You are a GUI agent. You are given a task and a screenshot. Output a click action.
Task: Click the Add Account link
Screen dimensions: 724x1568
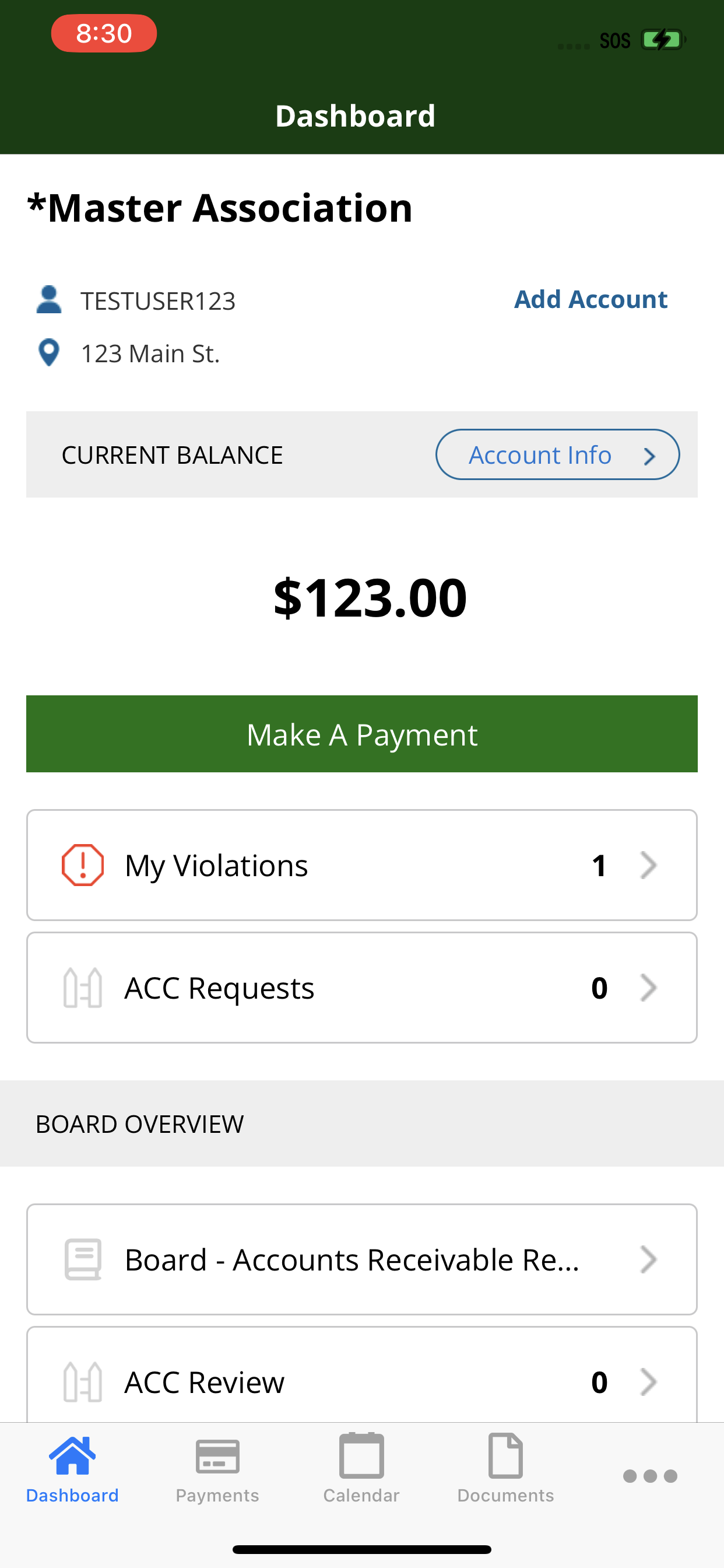click(591, 299)
